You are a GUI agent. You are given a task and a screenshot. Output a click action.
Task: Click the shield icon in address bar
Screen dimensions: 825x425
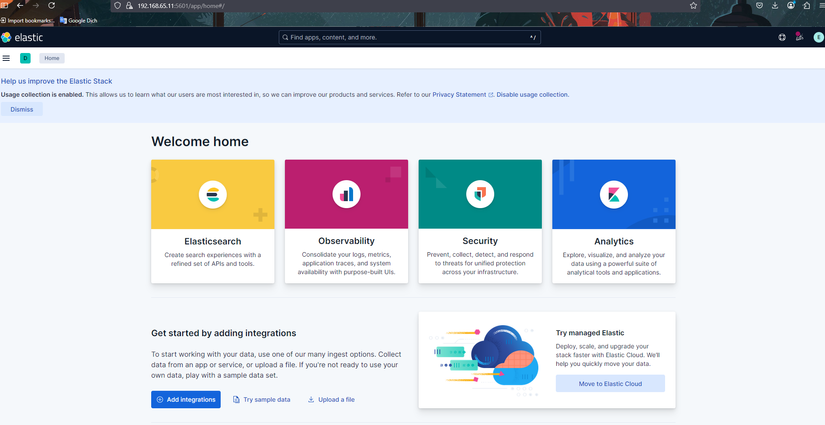pos(118,6)
